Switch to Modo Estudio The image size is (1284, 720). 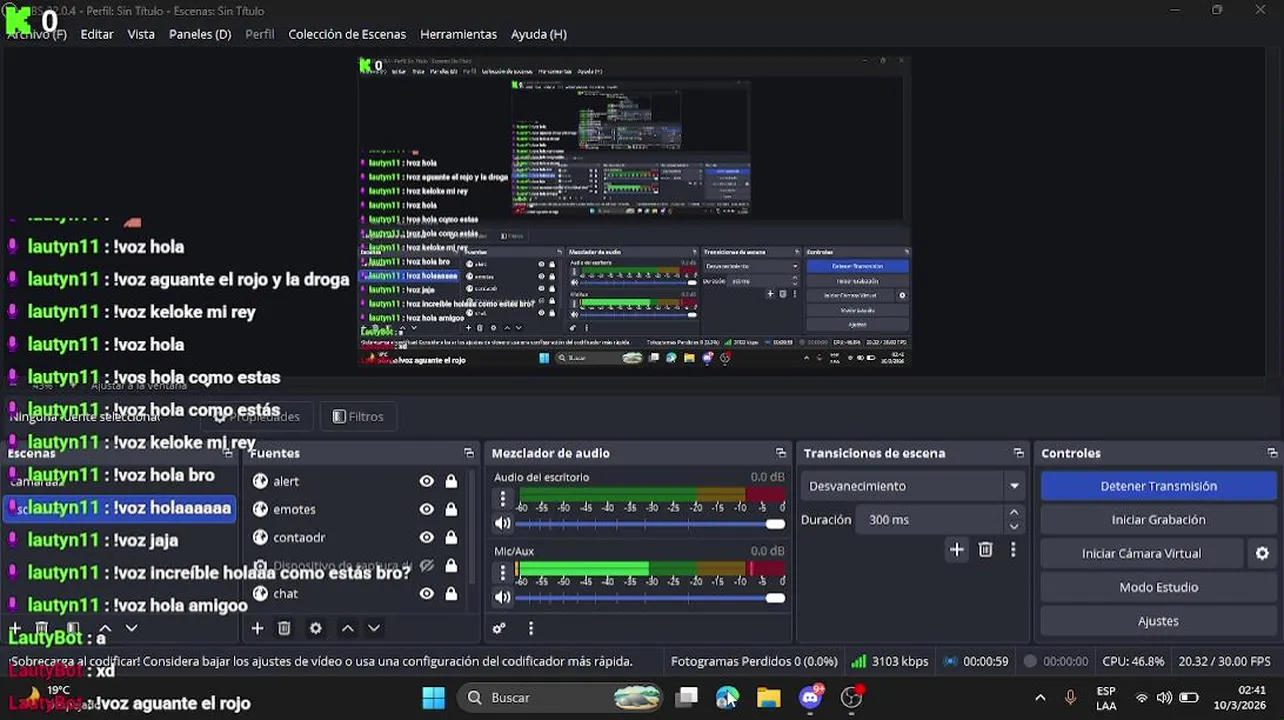click(x=1158, y=587)
